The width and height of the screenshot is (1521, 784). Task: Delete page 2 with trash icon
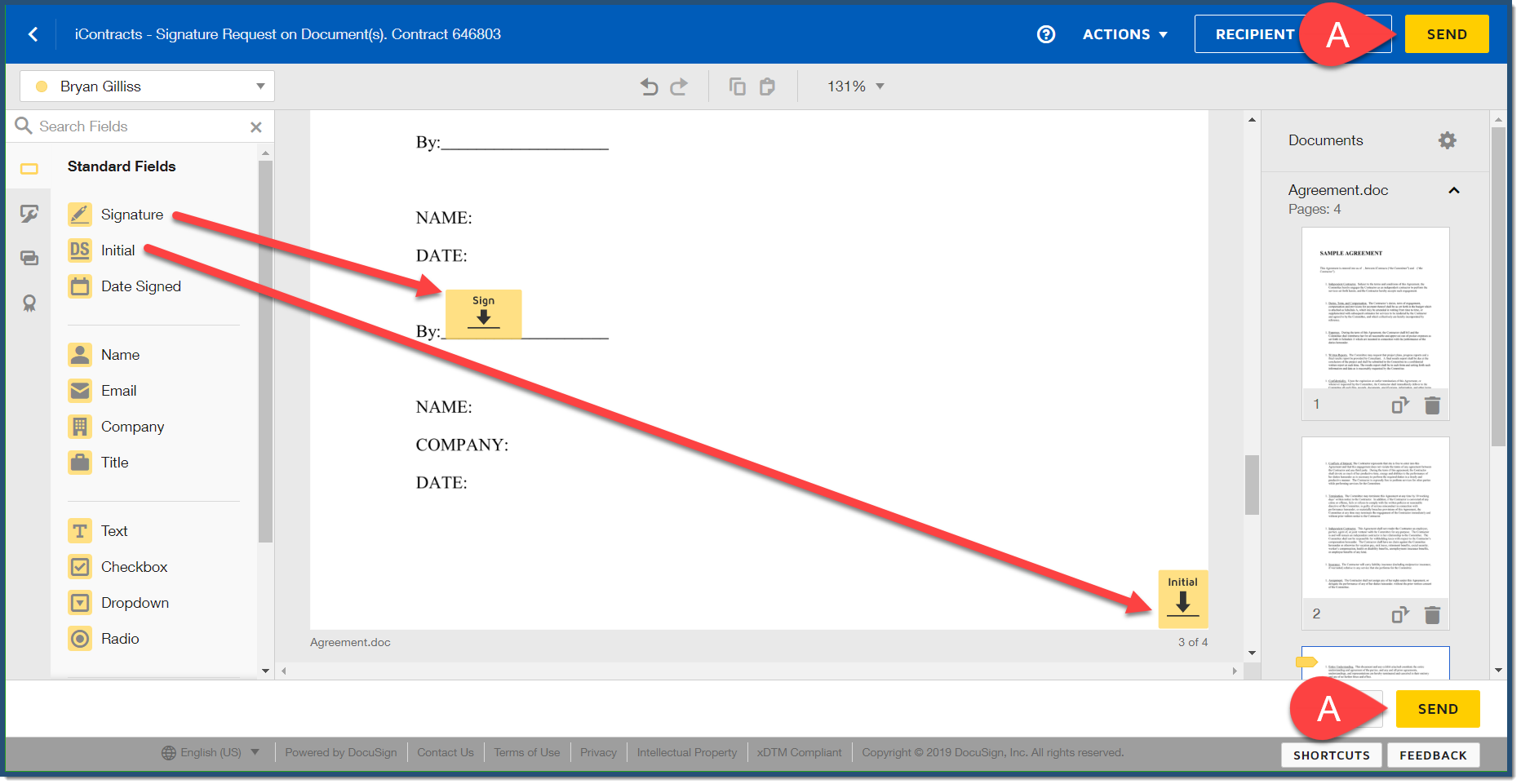[1432, 614]
